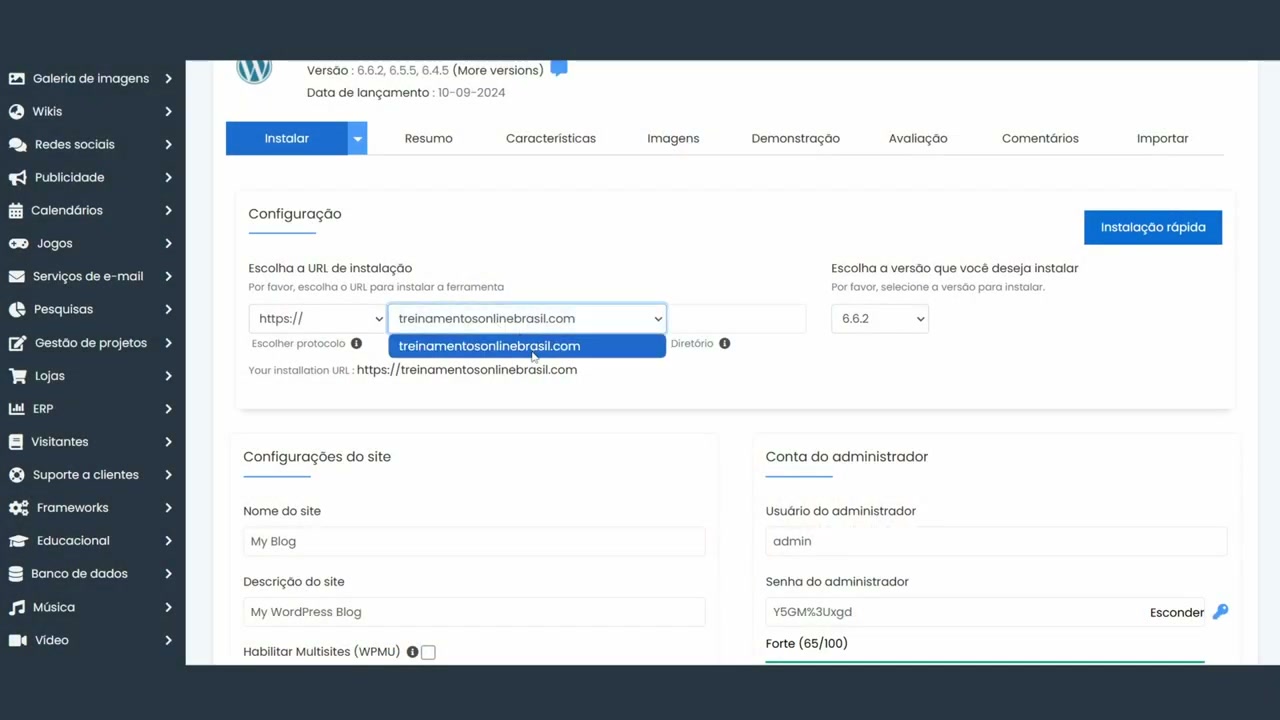Viewport: 1280px width, 720px height.
Task: Click the Jogos gamepad icon
Action: [18, 243]
